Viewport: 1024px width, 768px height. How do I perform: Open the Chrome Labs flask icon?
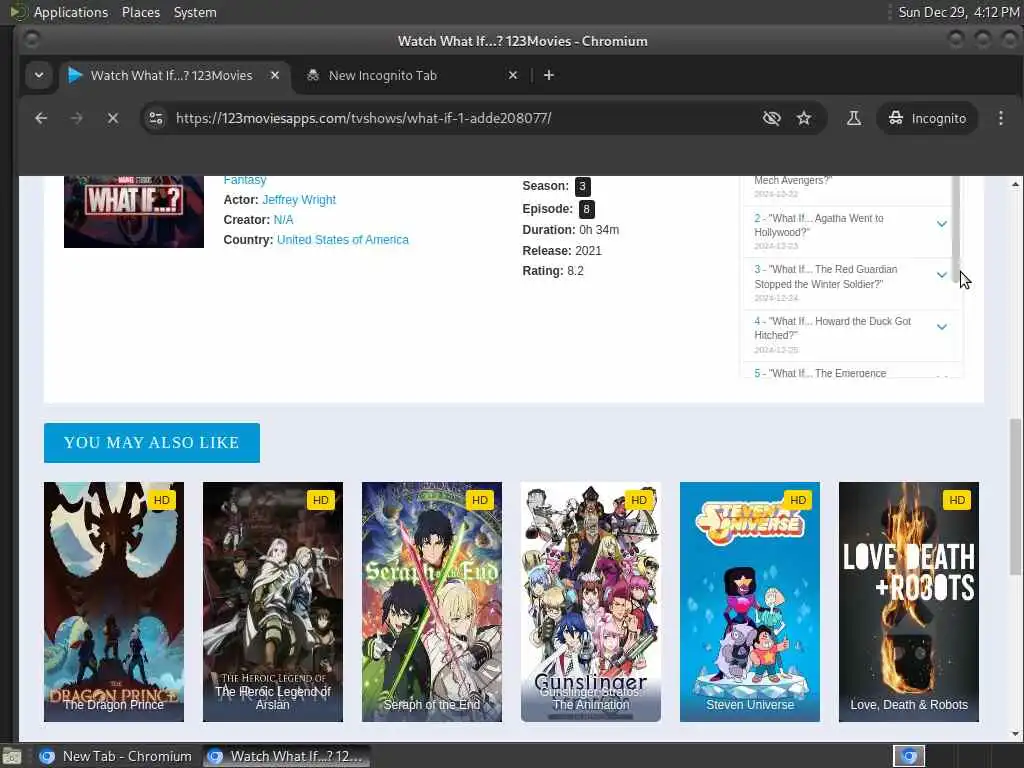(854, 118)
